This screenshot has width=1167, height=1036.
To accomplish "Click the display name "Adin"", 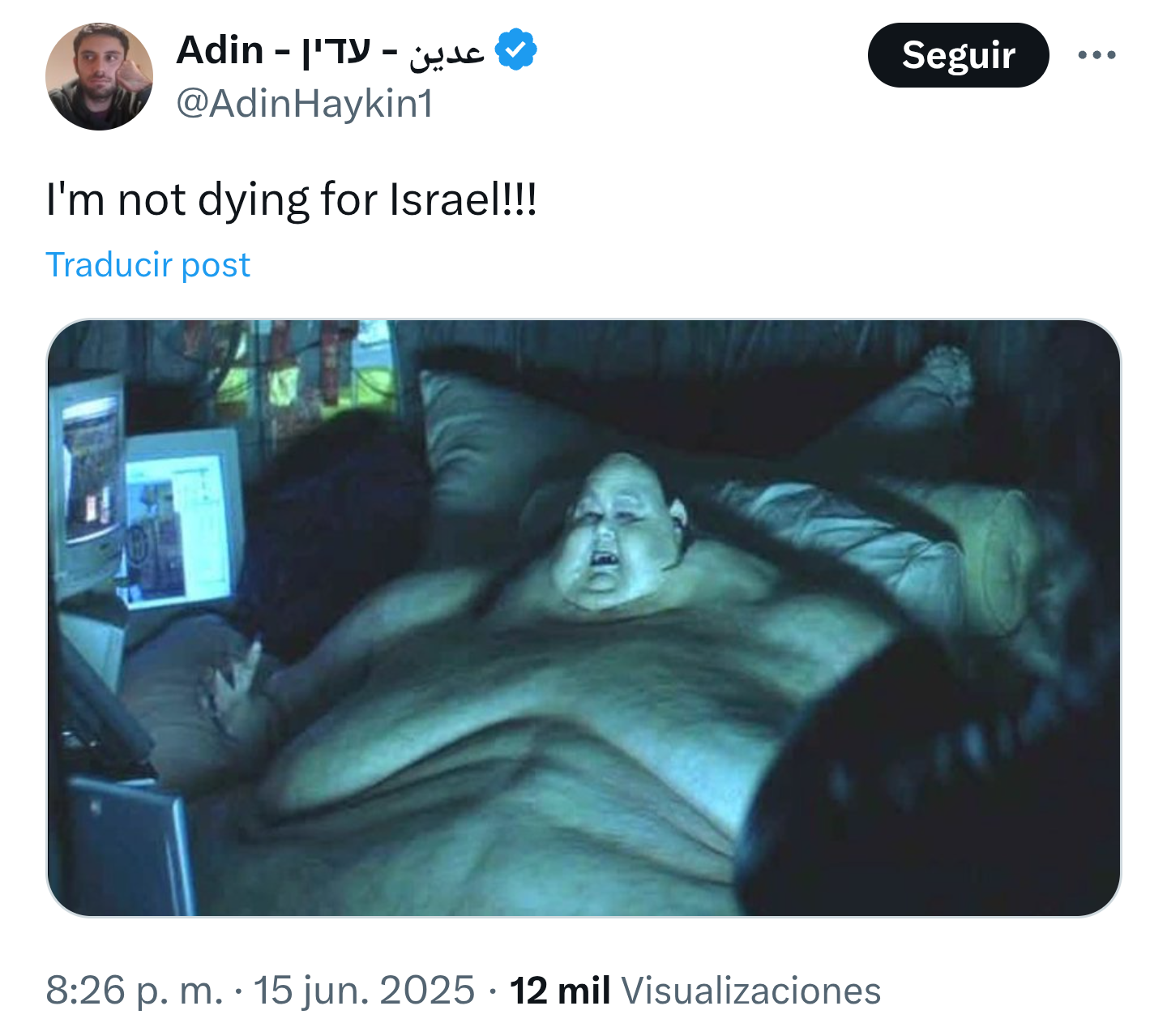I will coord(219,50).
